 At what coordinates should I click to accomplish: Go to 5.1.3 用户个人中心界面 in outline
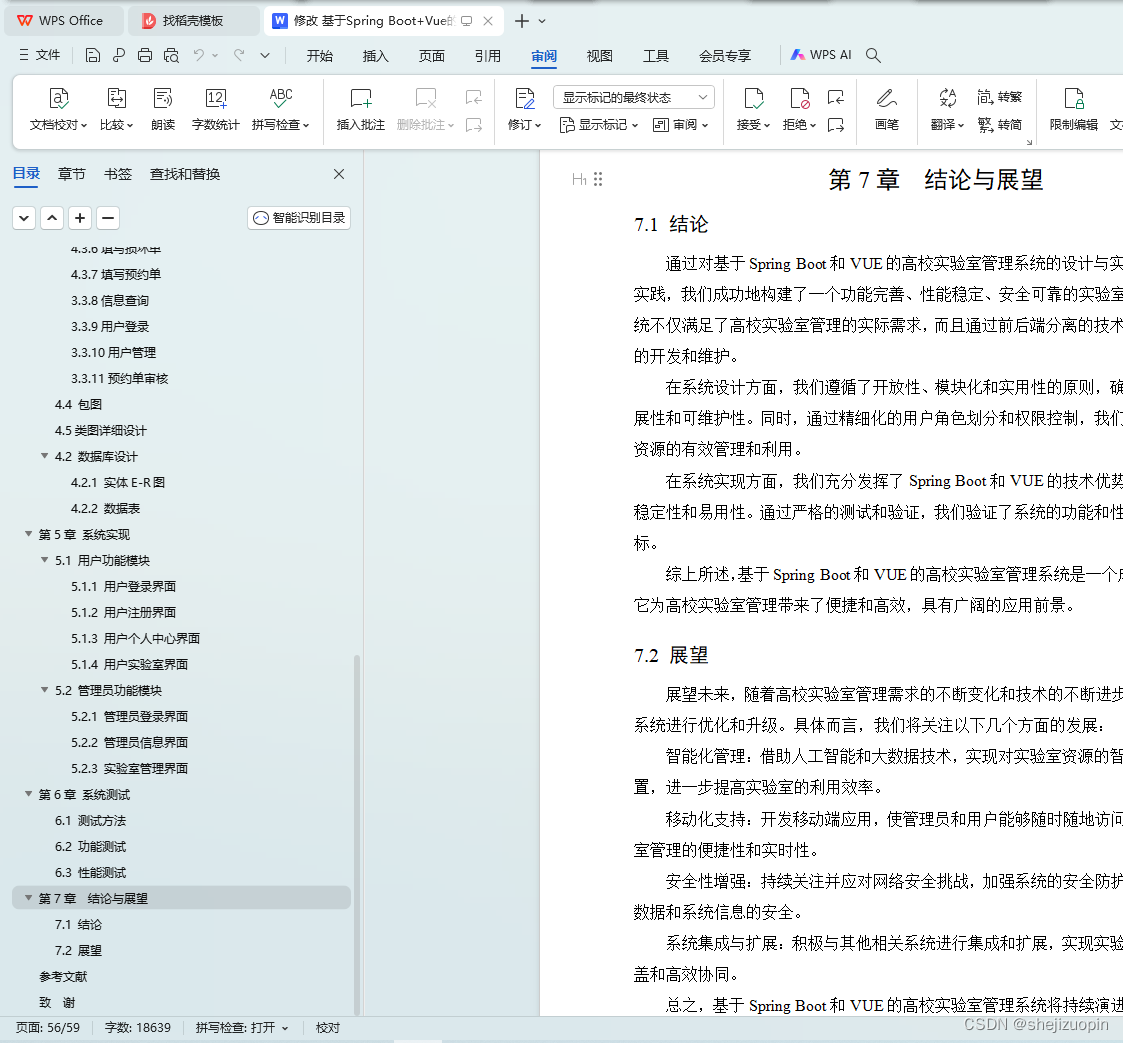pyautogui.click(x=135, y=638)
